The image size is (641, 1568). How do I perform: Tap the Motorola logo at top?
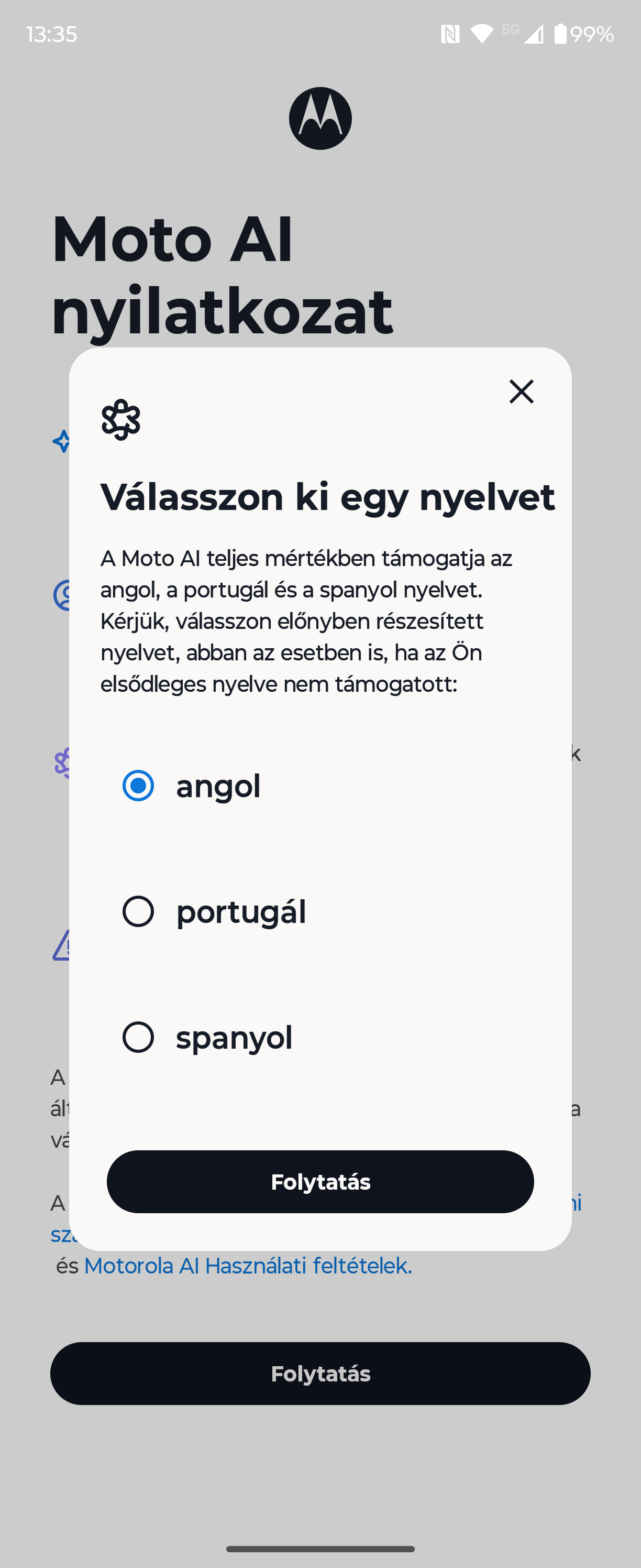point(320,118)
